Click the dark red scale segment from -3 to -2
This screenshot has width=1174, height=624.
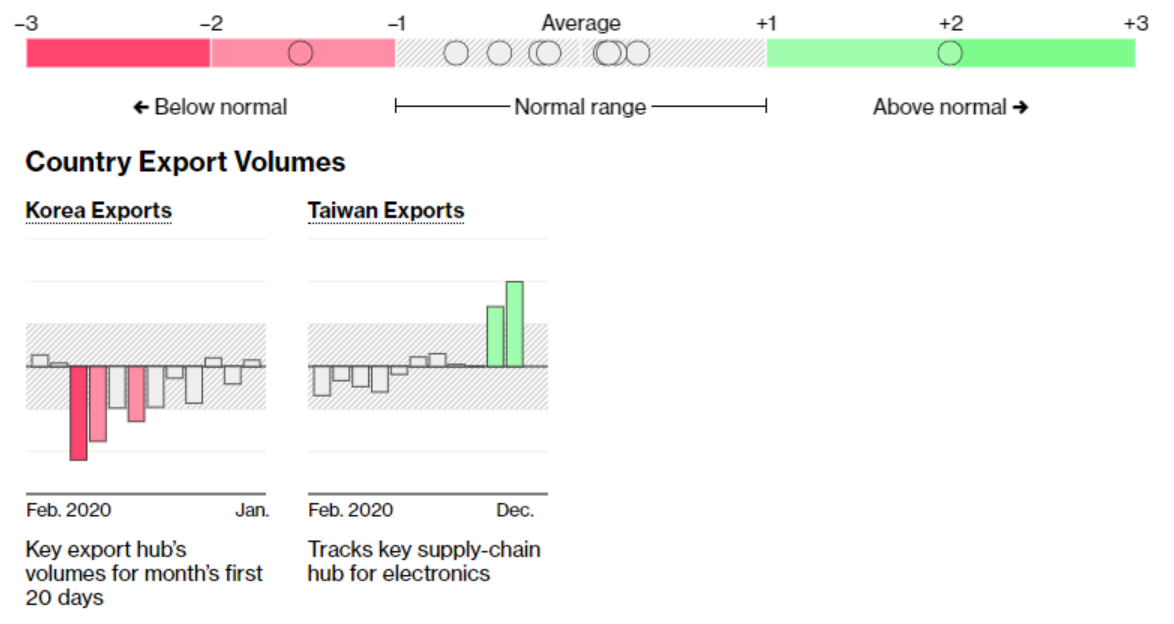point(118,53)
